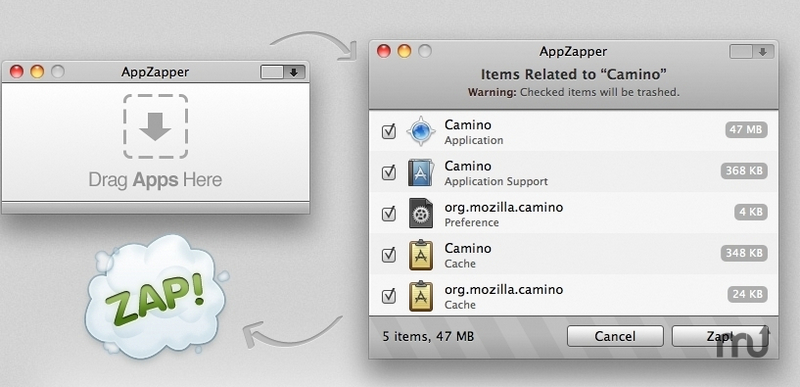Click the dashed drop-zone arrow icon

(x=155, y=126)
